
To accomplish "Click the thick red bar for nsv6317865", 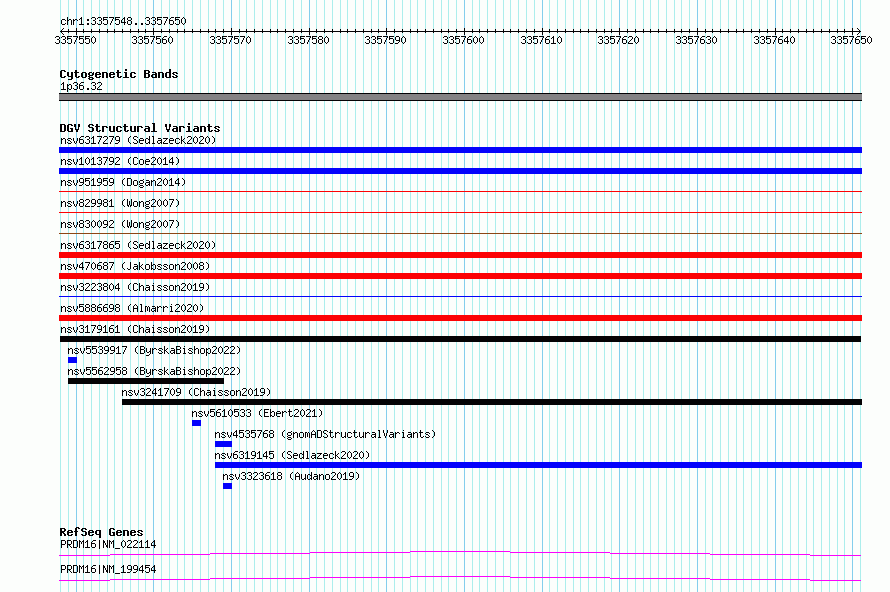I will click(x=460, y=255).
